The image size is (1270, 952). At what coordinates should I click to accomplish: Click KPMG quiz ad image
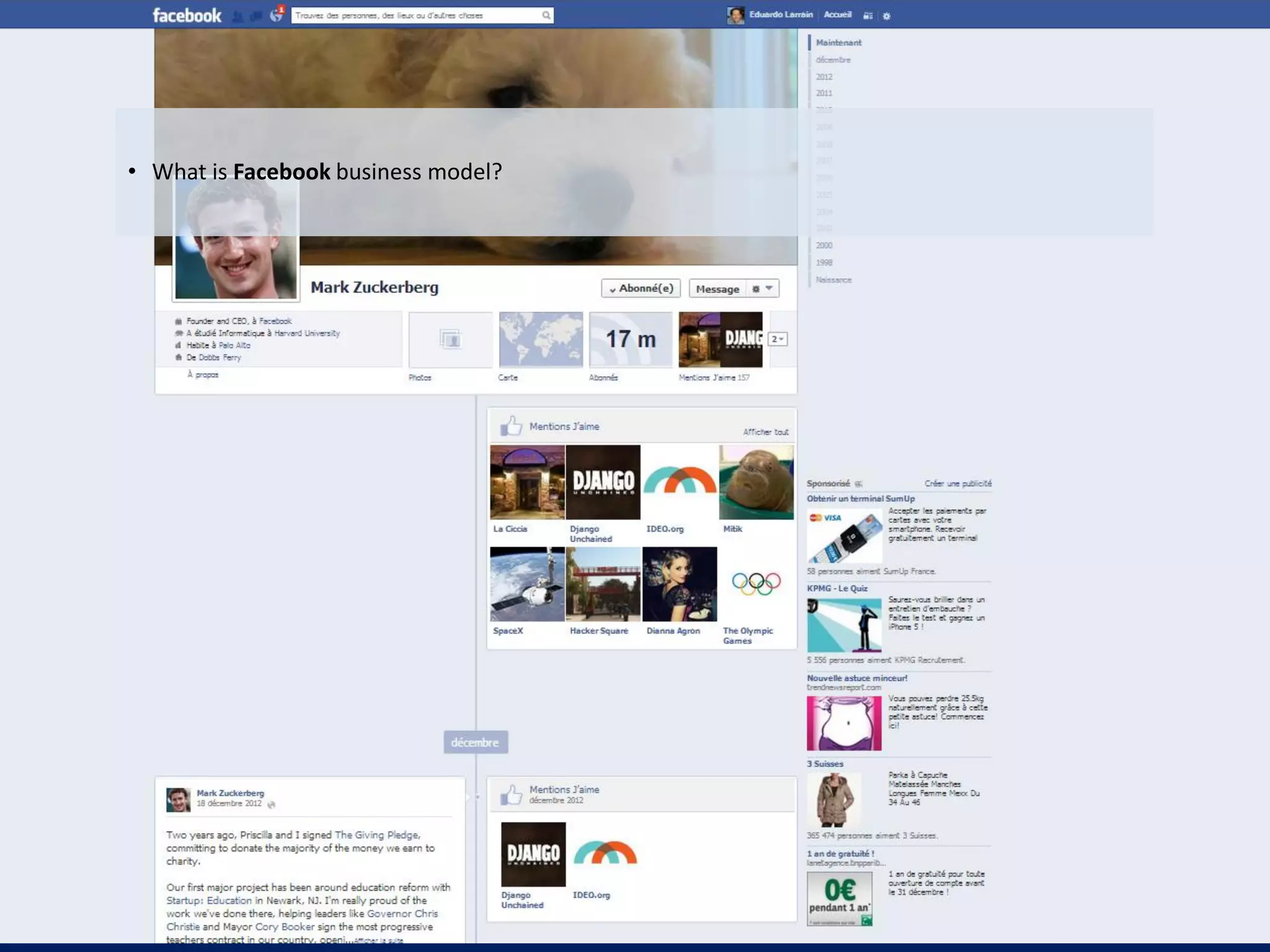coord(845,625)
